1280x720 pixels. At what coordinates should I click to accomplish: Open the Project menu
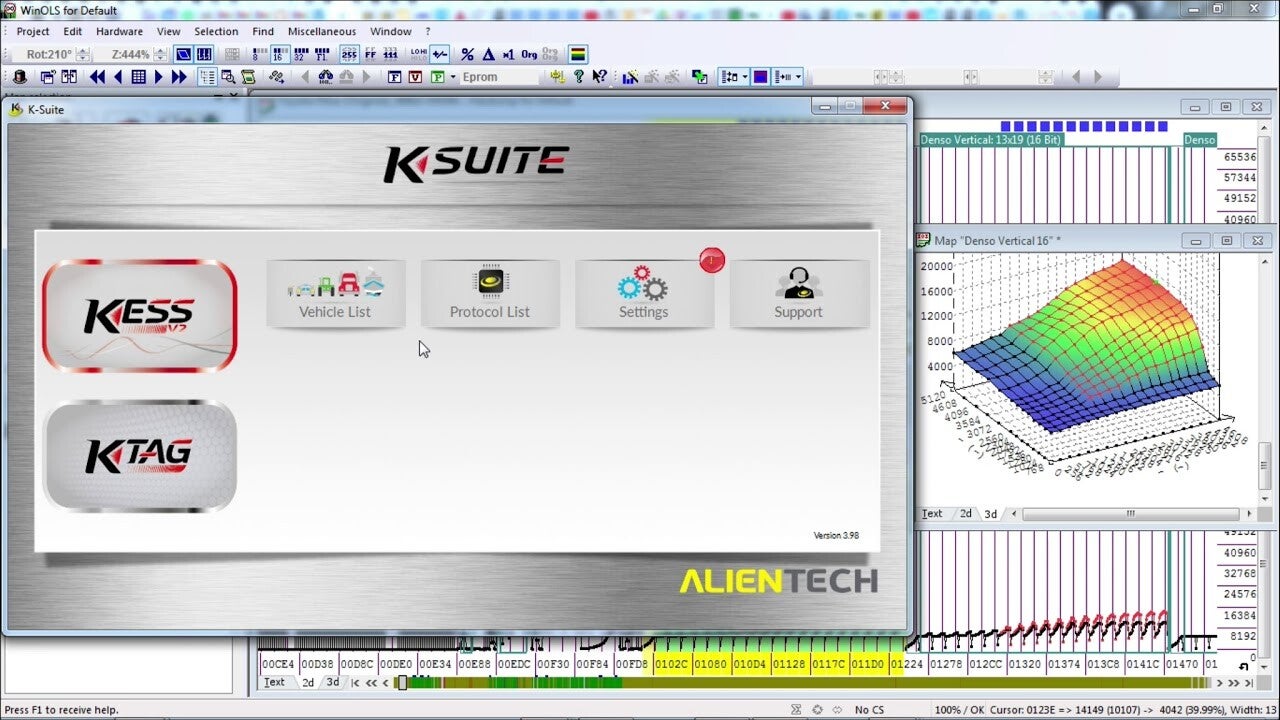click(x=33, y=31)
